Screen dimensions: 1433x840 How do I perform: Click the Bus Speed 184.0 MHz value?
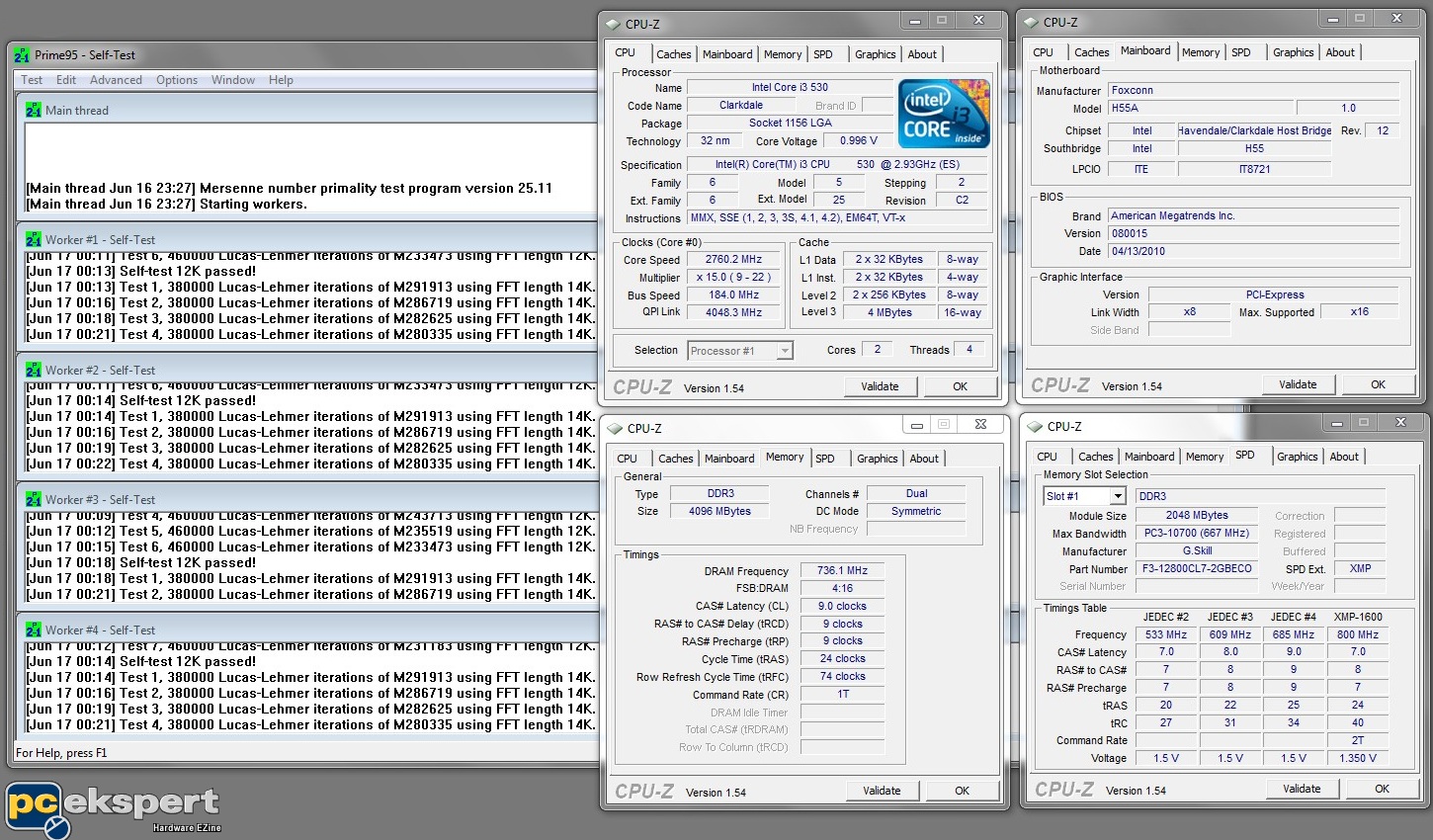click(733, 295)
